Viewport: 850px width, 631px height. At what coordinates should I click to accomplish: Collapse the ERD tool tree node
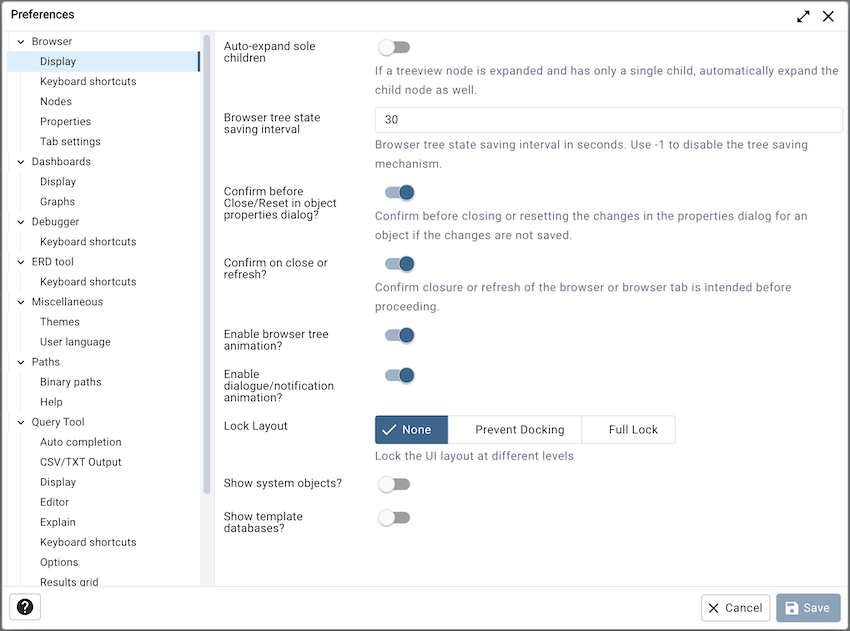(x=21, y=262)
